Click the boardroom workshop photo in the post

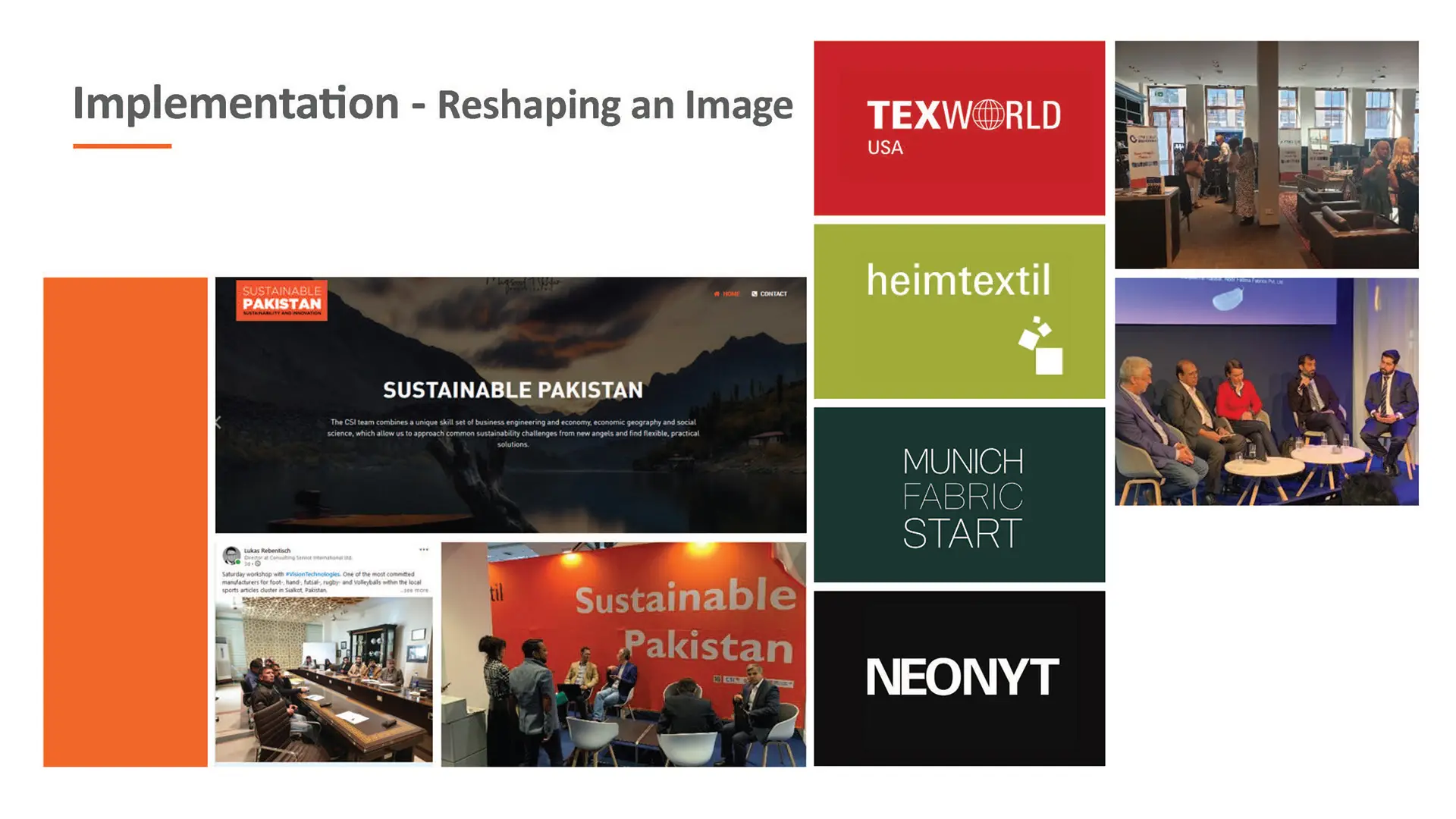pyautogui.click(x=324, y=679)
